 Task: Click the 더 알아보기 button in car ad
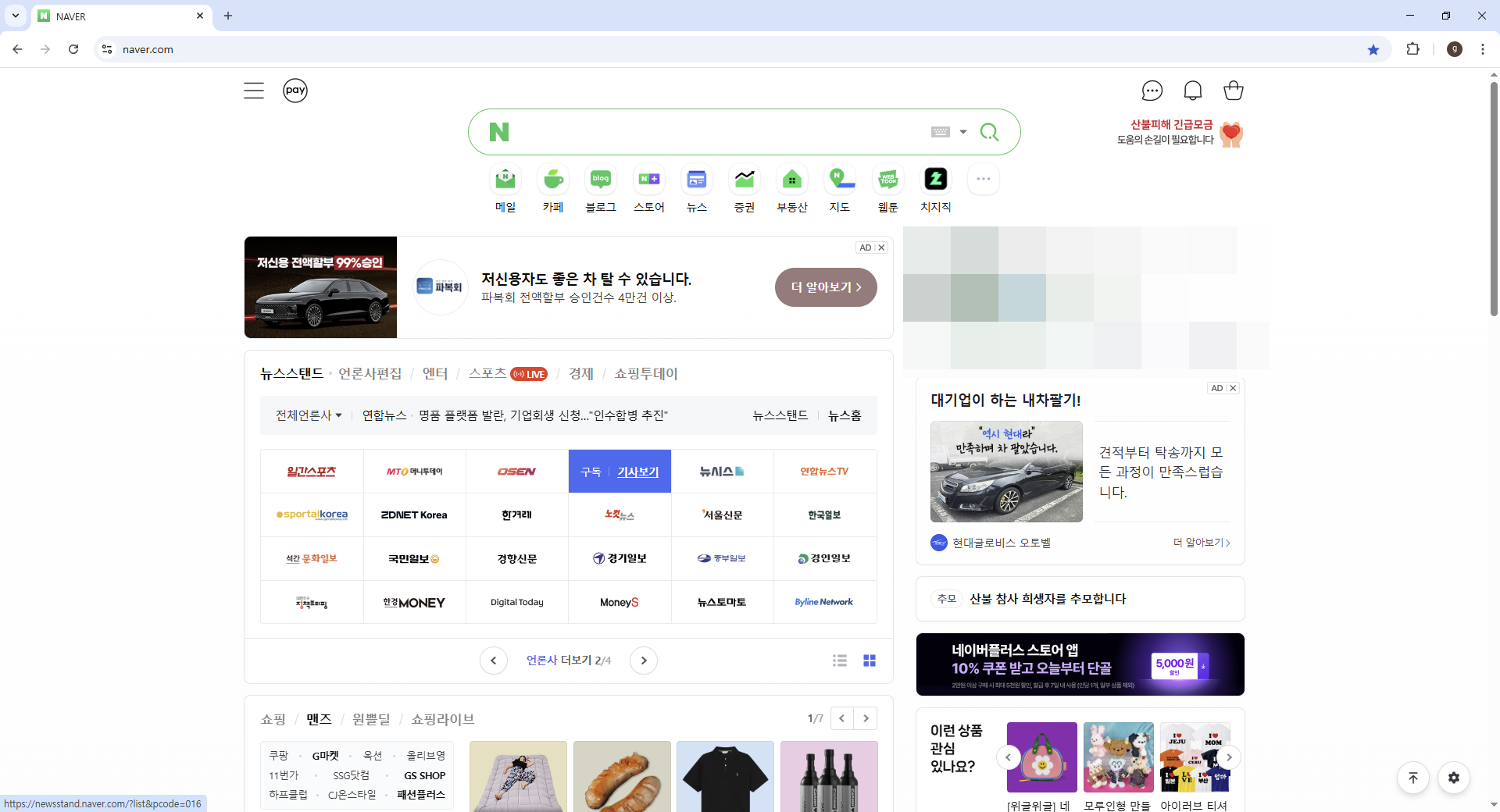826,287
